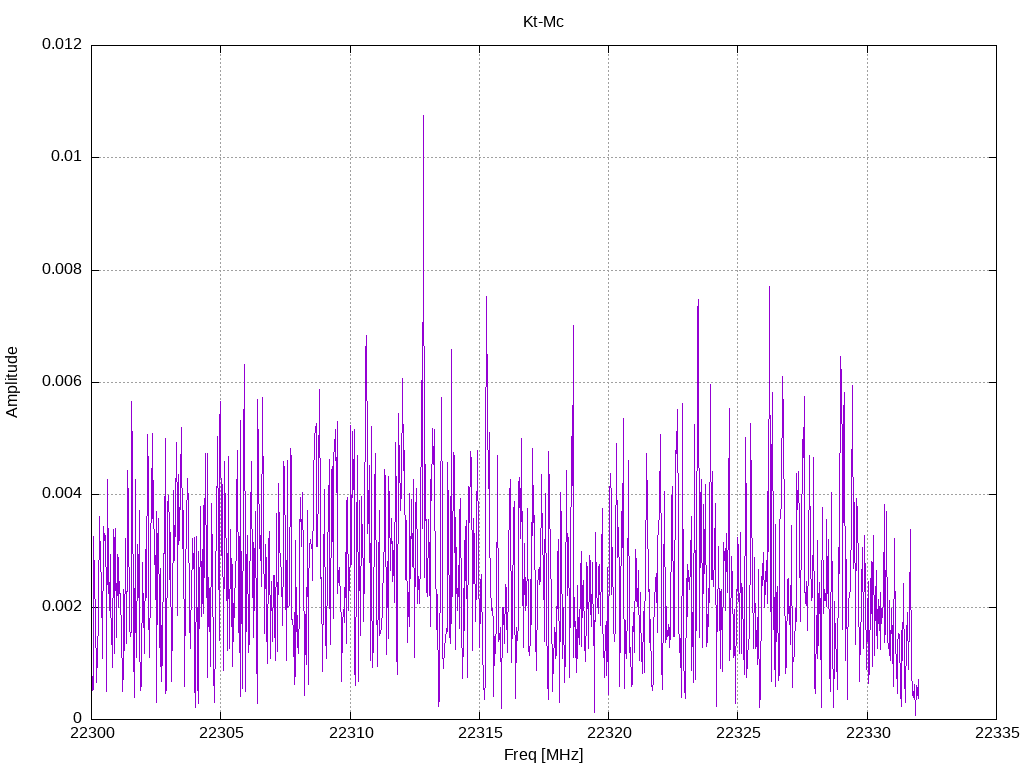The height and width of the screenshot is (768, 1024).
Task: Click the 0.002 y-axis tick label
Action: click(x=62, y=606)
